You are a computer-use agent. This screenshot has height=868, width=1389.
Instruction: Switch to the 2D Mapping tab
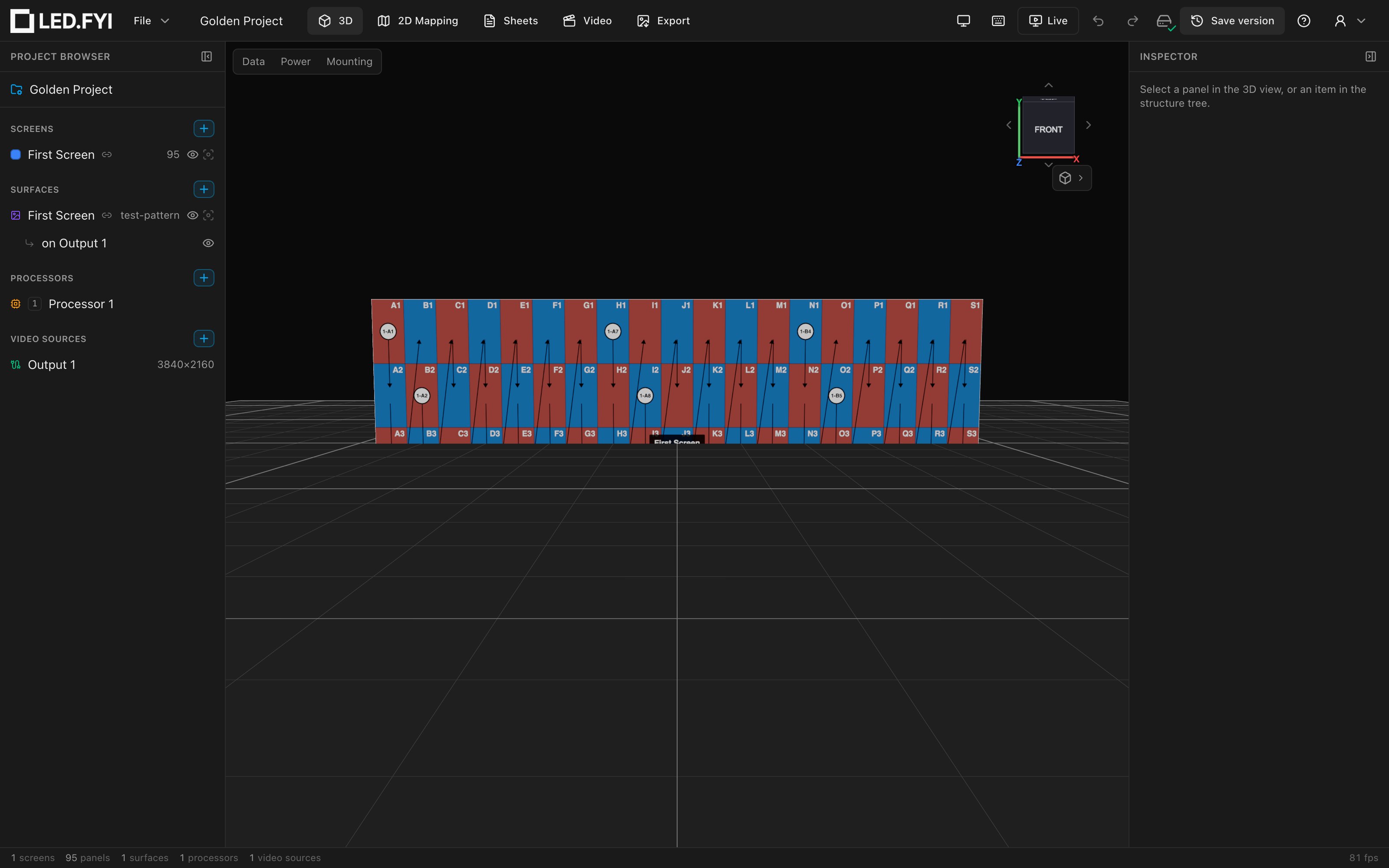coord(418,21)
